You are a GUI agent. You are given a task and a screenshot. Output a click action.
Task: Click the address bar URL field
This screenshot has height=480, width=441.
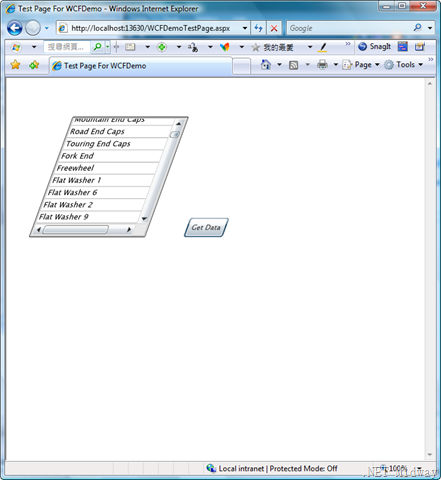[x=152, y=28]
